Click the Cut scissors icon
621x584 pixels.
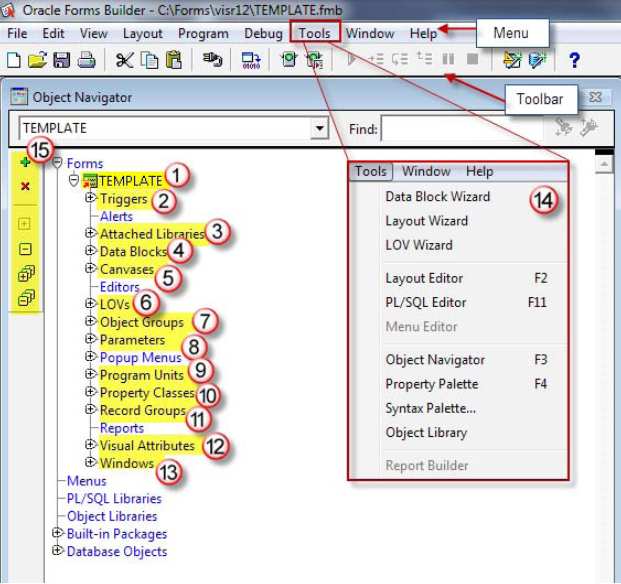pos(125,60)
